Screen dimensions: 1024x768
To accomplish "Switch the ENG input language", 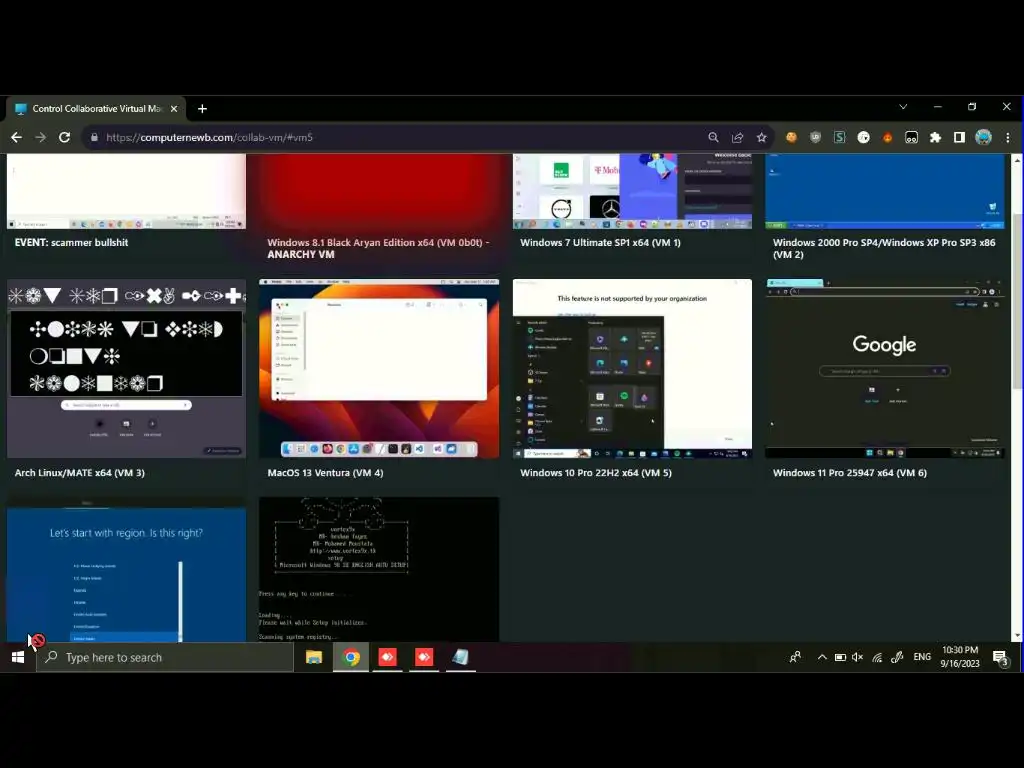I will 922,657.
